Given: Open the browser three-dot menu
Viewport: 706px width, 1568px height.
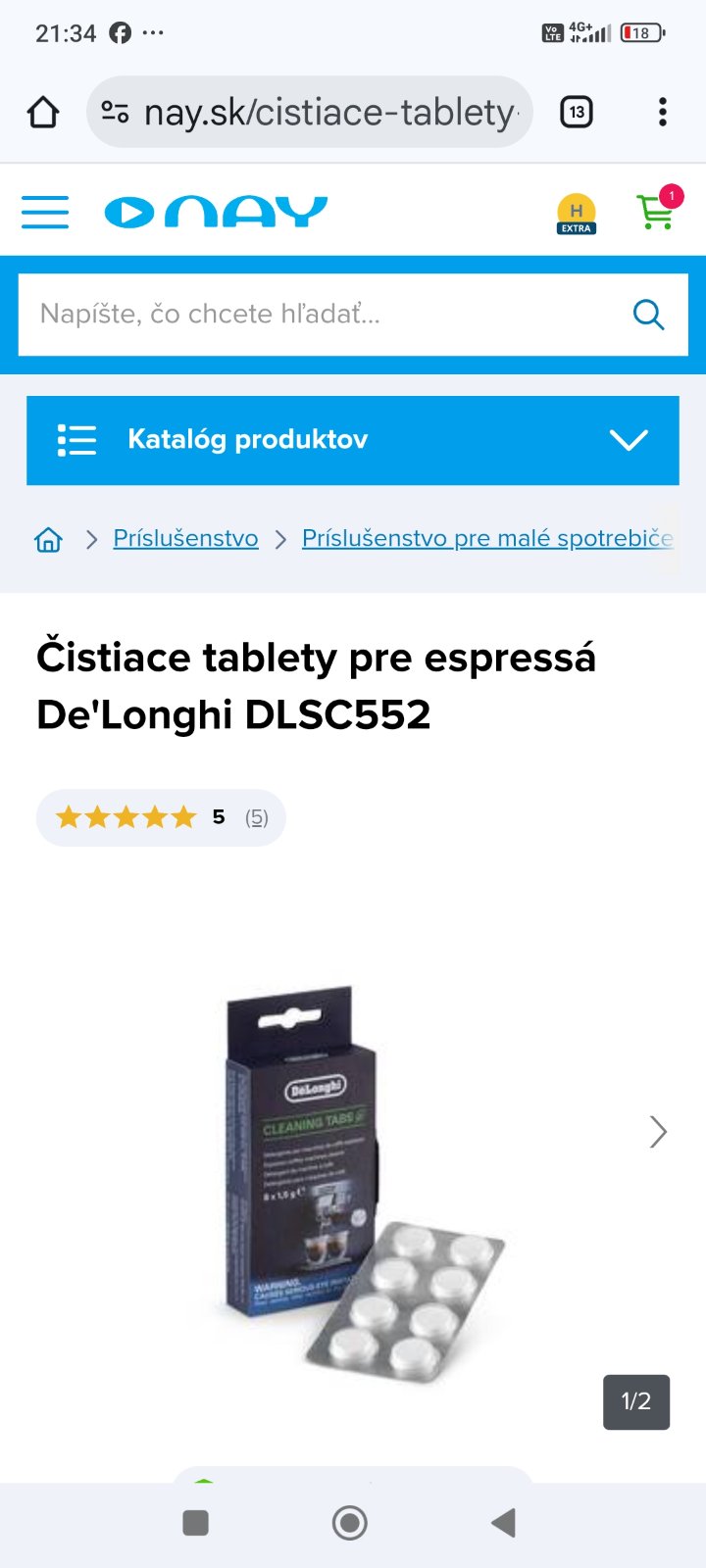Looking at the screenshot, I should coord(663,113).
